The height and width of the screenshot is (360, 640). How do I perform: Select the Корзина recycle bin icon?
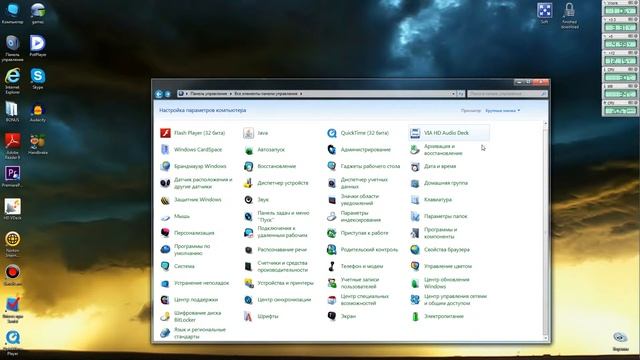(x=620, y=341)
